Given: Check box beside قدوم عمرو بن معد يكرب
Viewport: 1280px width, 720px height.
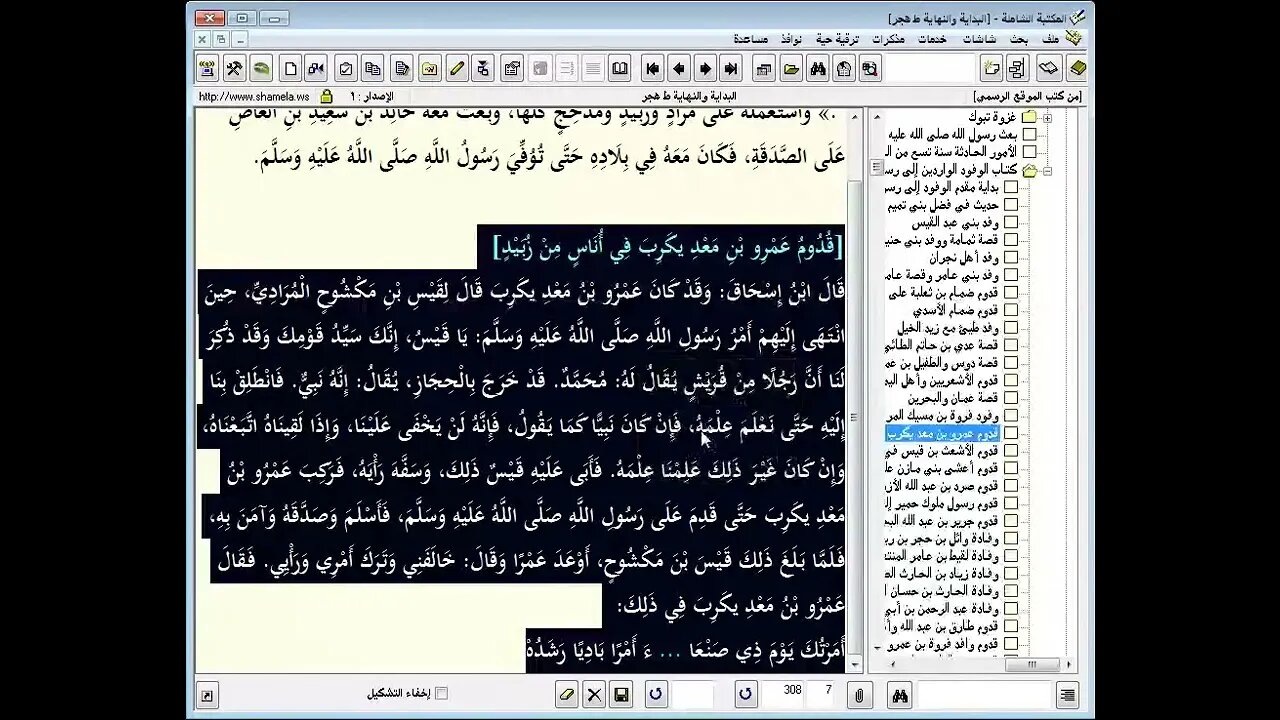Looking at the screenshot, I should click(x=1011, y=433).
